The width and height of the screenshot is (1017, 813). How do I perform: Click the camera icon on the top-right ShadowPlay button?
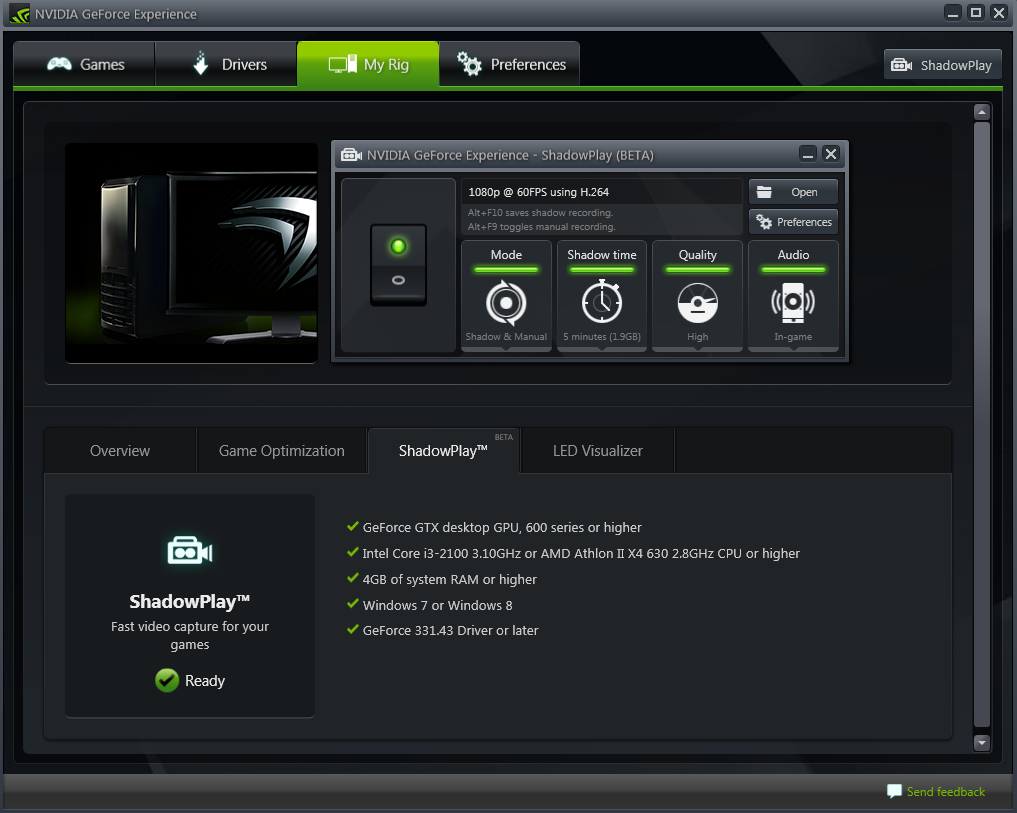(902, 65)
